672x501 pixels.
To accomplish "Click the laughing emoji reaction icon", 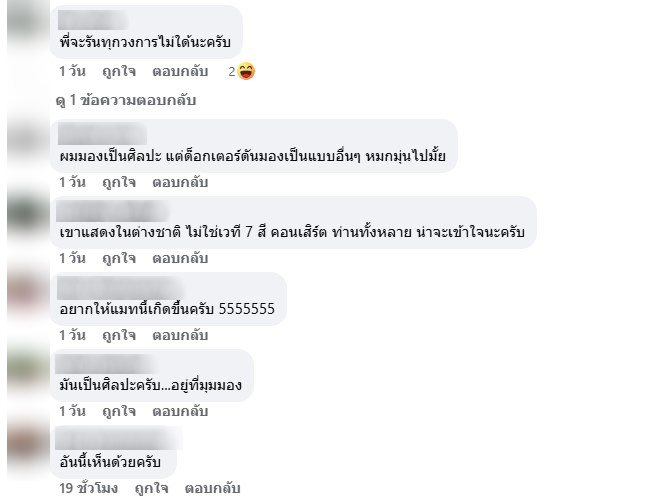I will (246, 71).
